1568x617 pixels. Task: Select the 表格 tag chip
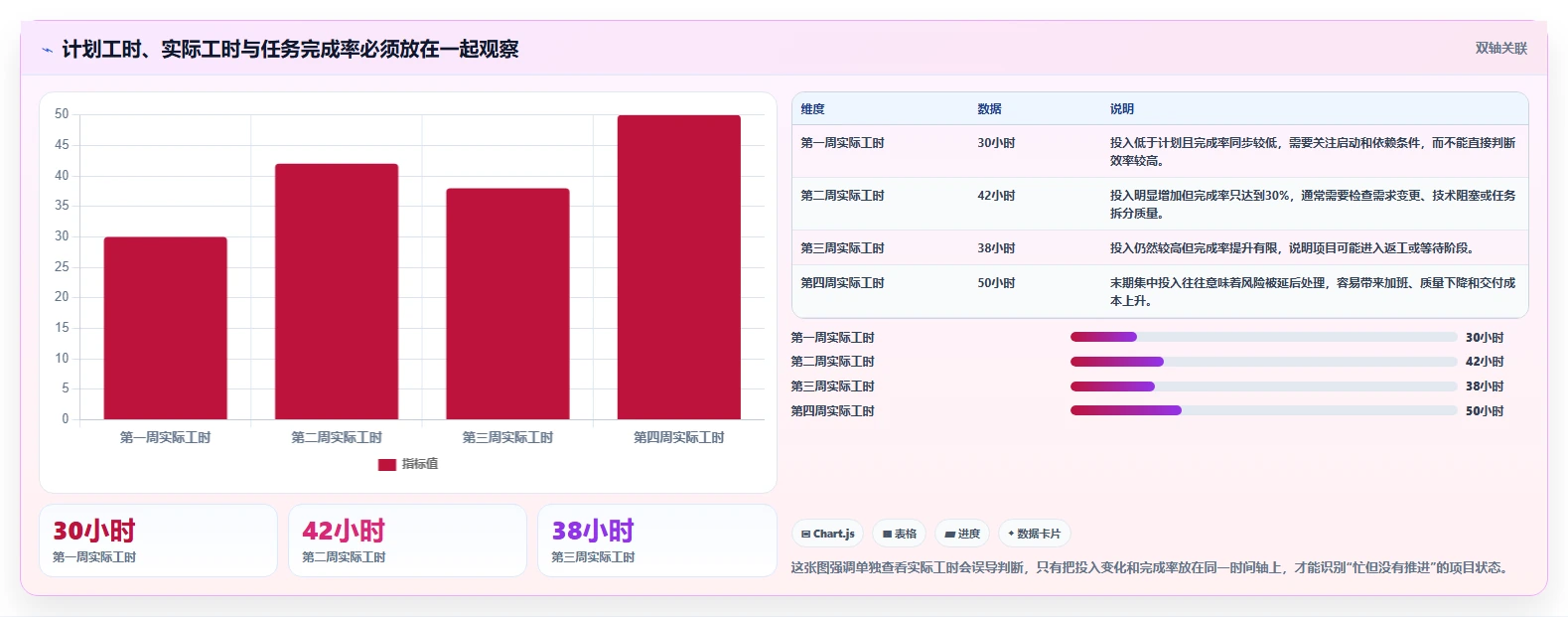pyautogui.click(x=899, y=534)
